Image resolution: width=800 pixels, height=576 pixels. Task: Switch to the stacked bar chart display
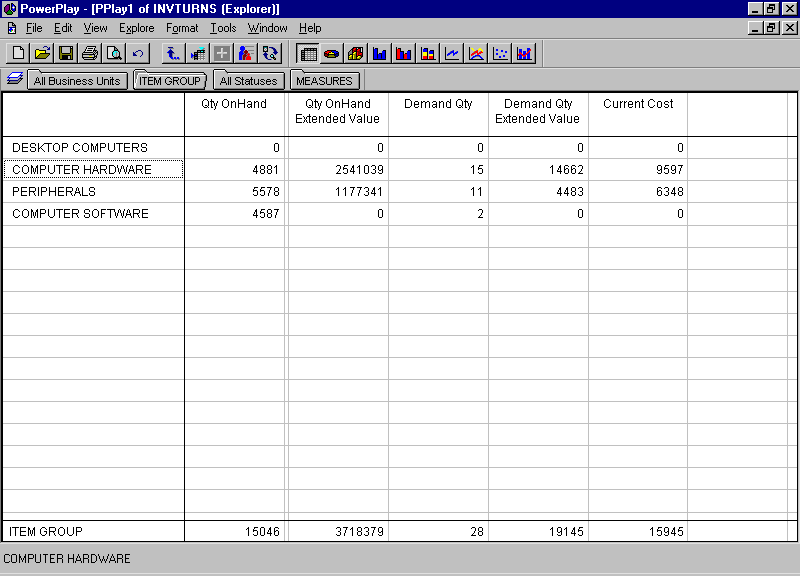pos(428,53)
